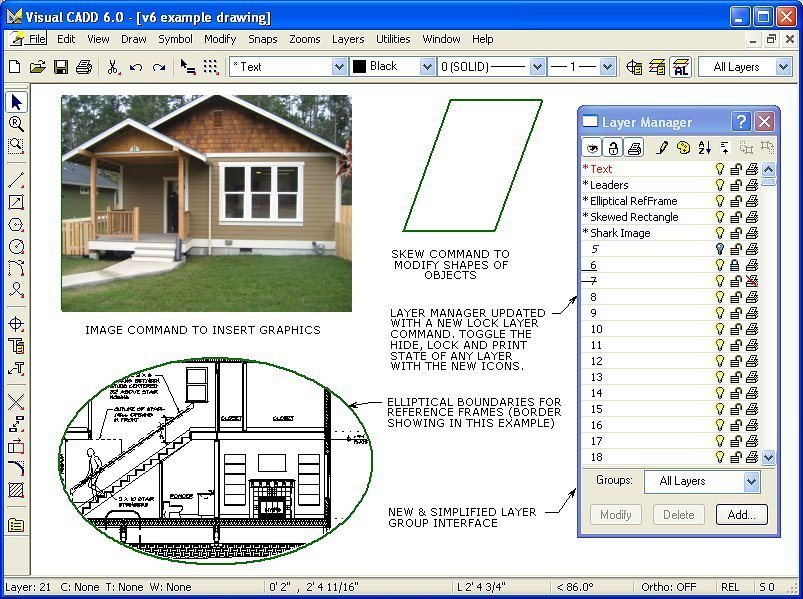Viewport: 803px width, 599px height.
Task: Select the Zoom window tool
Action: [x=16, y=145]
